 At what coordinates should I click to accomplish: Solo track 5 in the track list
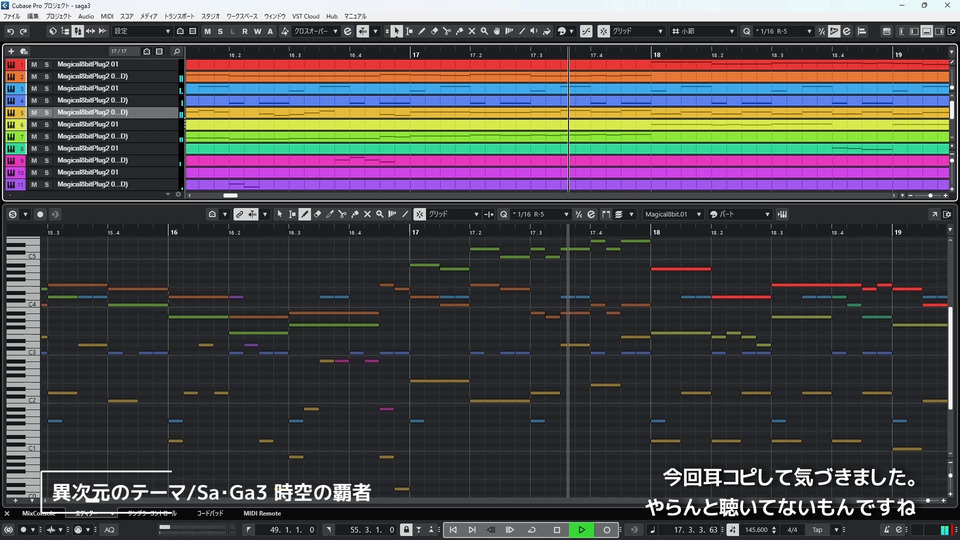point(46,112)
